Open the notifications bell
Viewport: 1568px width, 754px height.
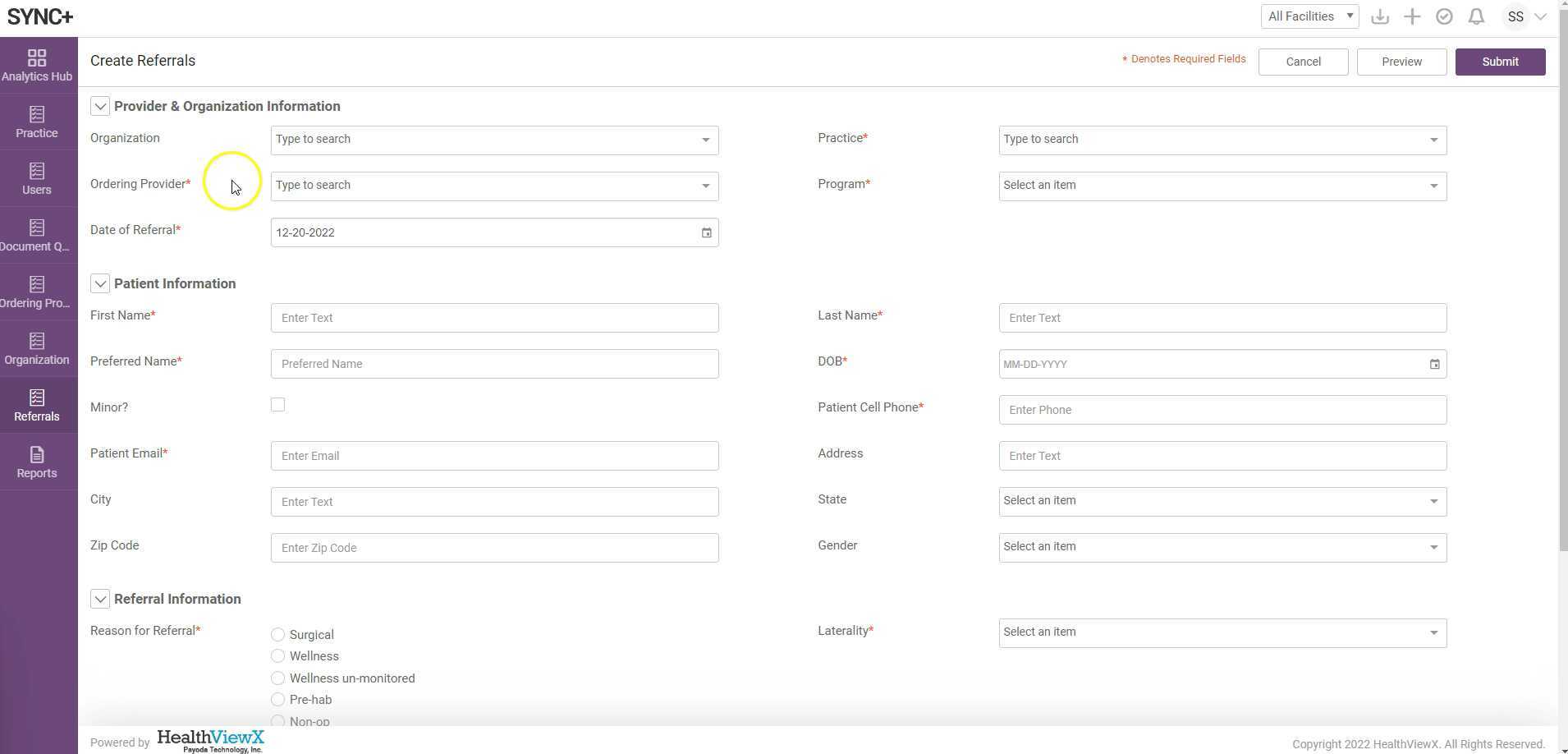click(1476, 17)
